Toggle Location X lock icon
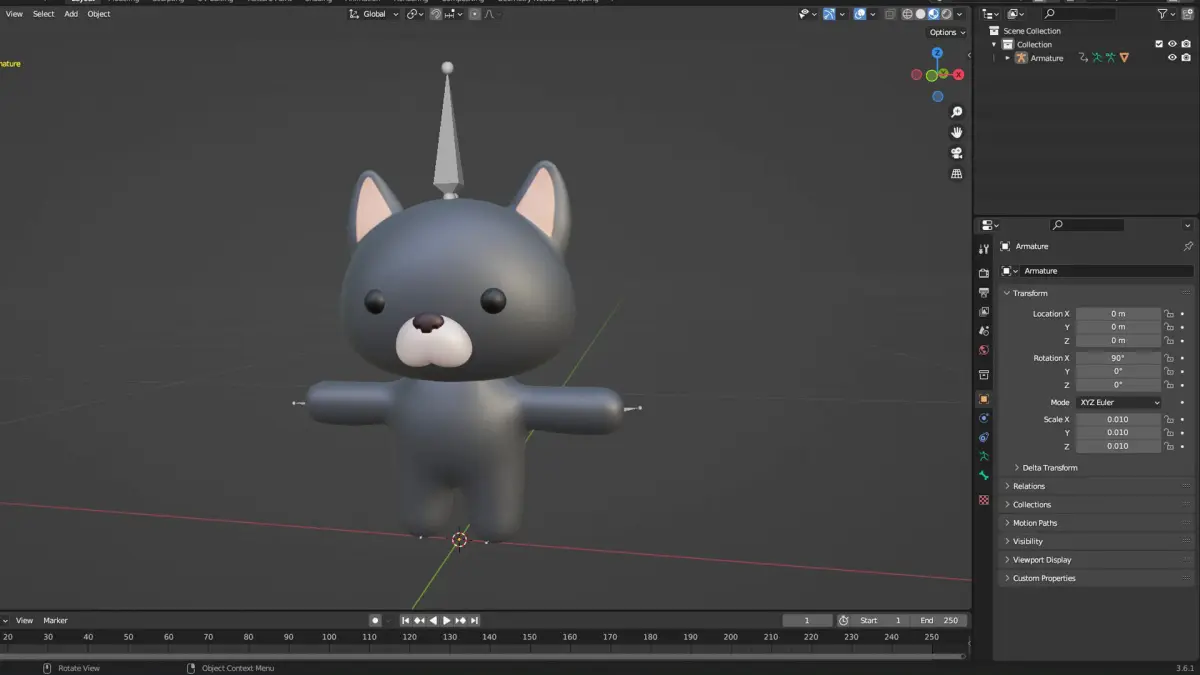Image resolution: width=1200 pixels, height=675 pixels. [x=1168, y=314]
